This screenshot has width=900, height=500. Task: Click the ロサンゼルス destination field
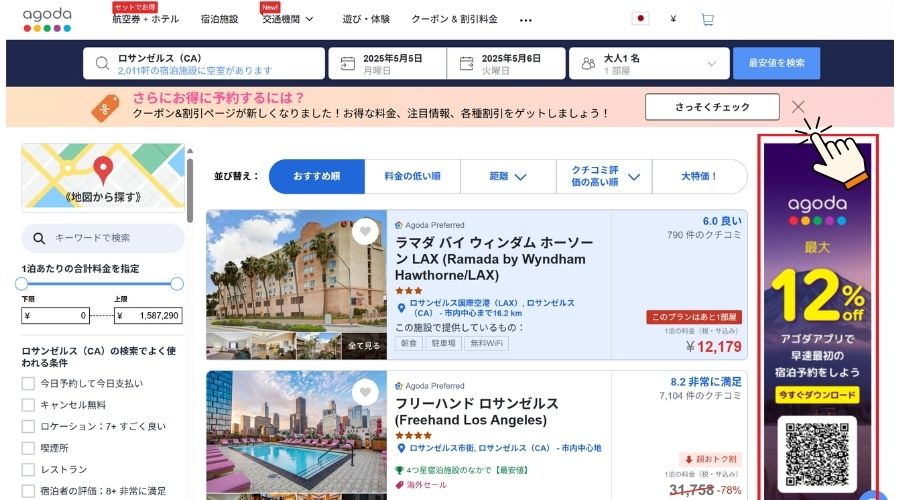(x=204, y=63)
